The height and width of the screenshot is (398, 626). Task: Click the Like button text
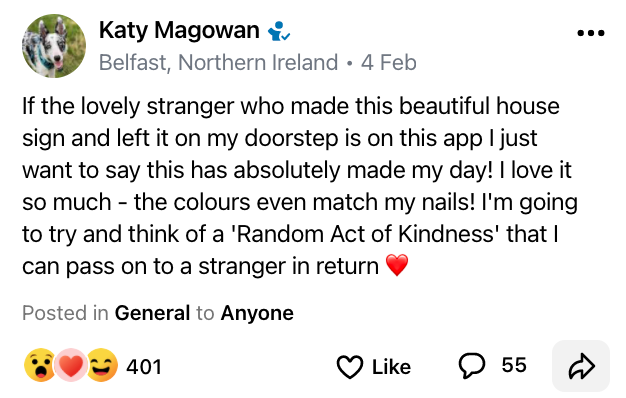click(x=391, y=367)
